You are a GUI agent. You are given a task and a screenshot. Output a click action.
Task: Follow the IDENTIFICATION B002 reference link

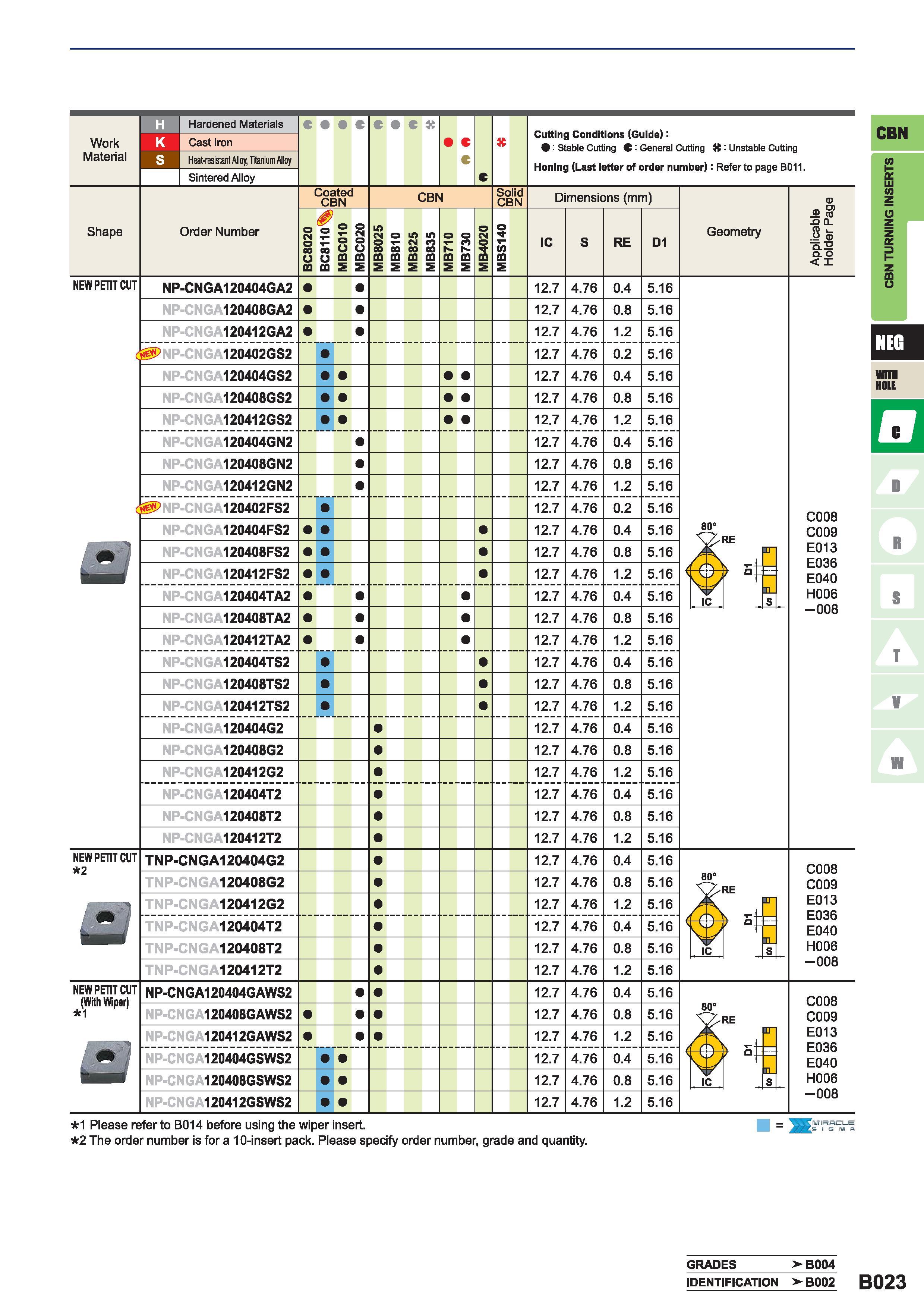761,1282
